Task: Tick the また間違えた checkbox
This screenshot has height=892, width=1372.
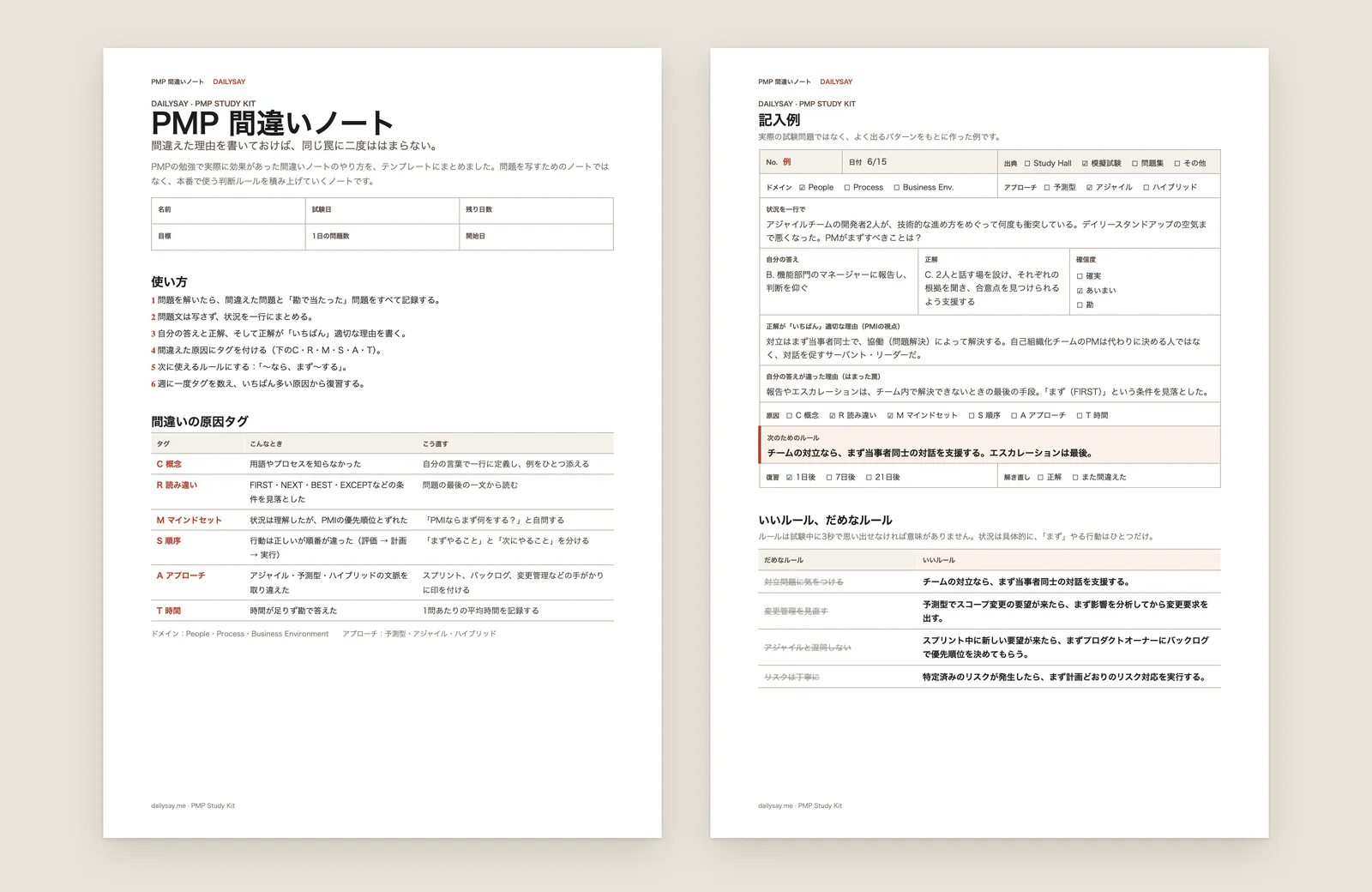Action: pos(1075,477)
